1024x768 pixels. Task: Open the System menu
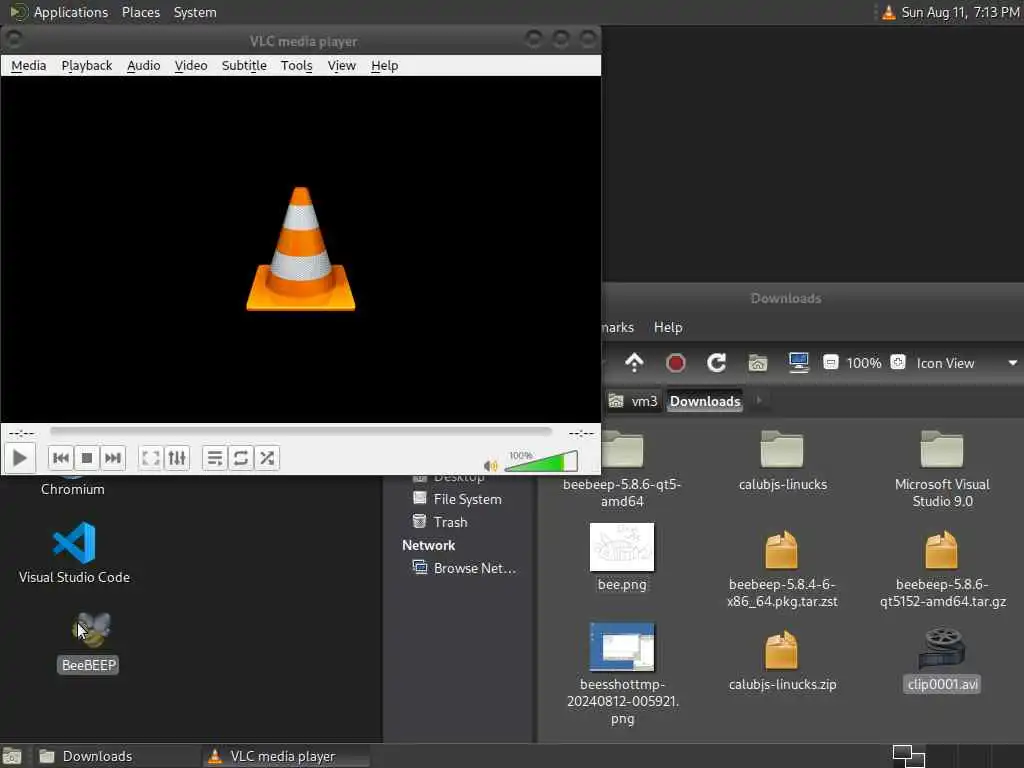click(195, 12)
